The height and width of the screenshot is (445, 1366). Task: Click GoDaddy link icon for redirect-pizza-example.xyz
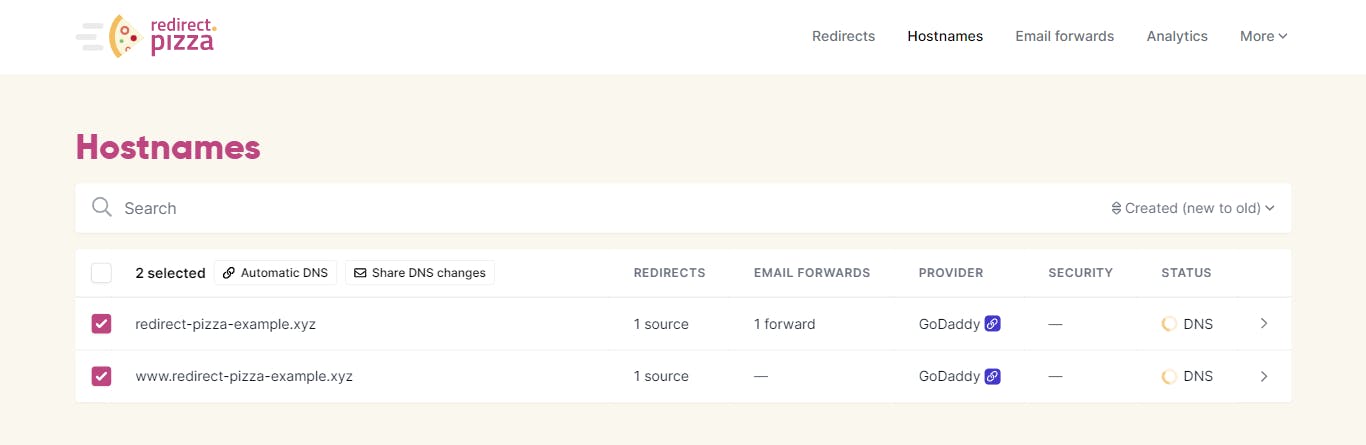coord(992,324)
